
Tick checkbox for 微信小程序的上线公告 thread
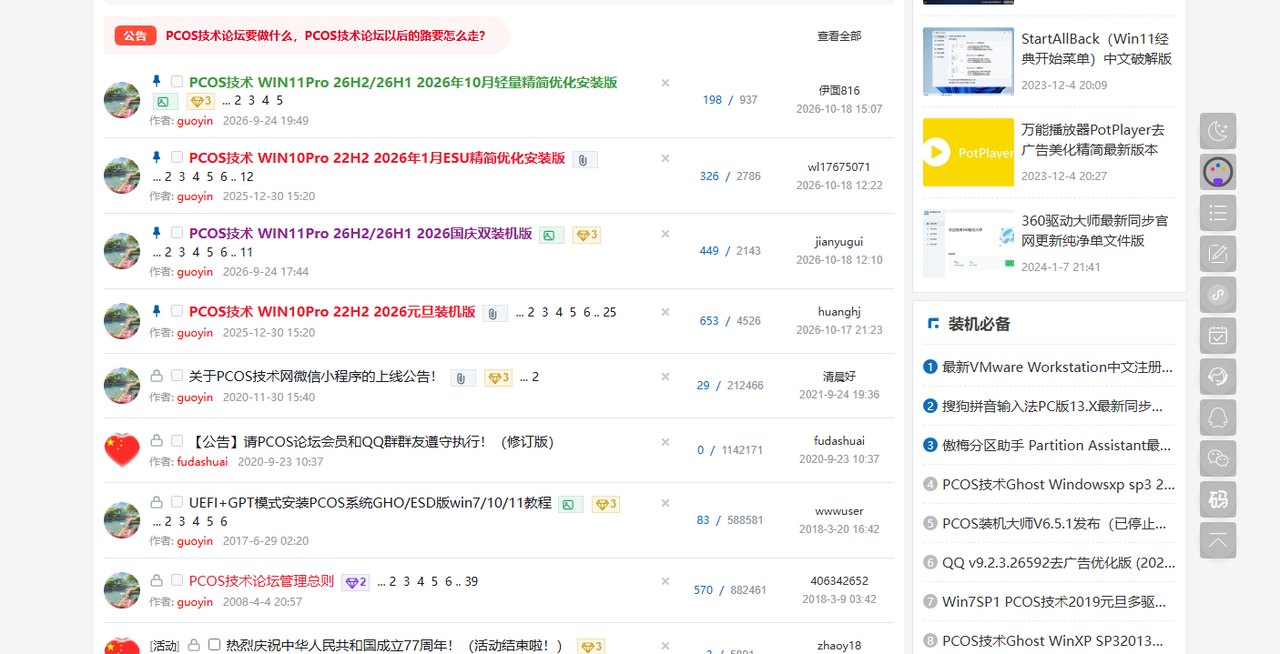click(177, 376)
